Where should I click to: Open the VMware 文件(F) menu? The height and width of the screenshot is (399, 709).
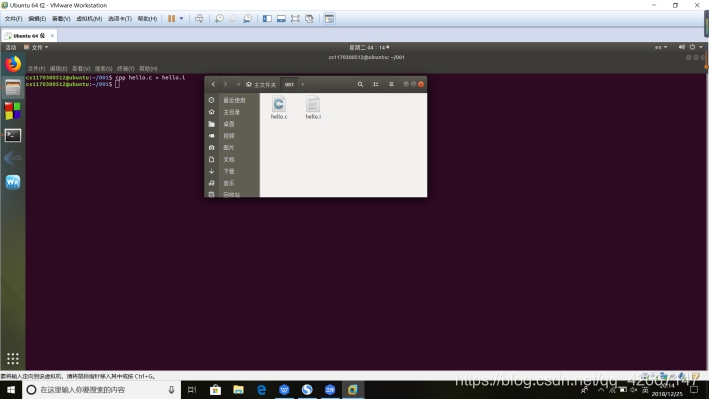13,19
